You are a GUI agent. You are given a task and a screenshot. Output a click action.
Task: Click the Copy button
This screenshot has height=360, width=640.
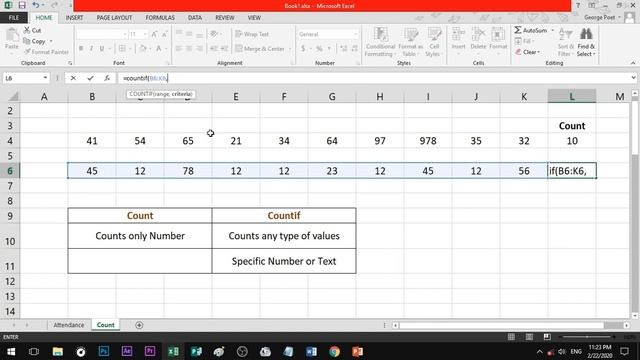[x=35, y=41]
